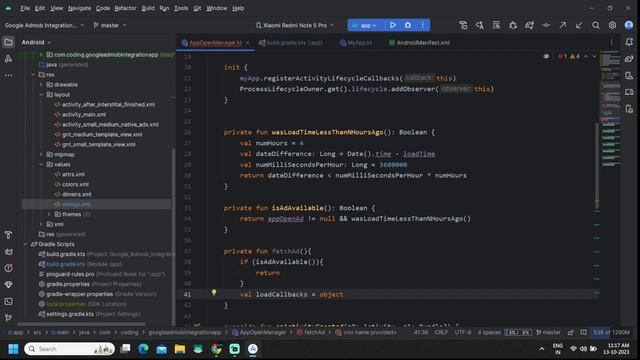This screenshot has height=360, width=640.
Task: Click the Windows taskbar search box
Action: (69, 349)
